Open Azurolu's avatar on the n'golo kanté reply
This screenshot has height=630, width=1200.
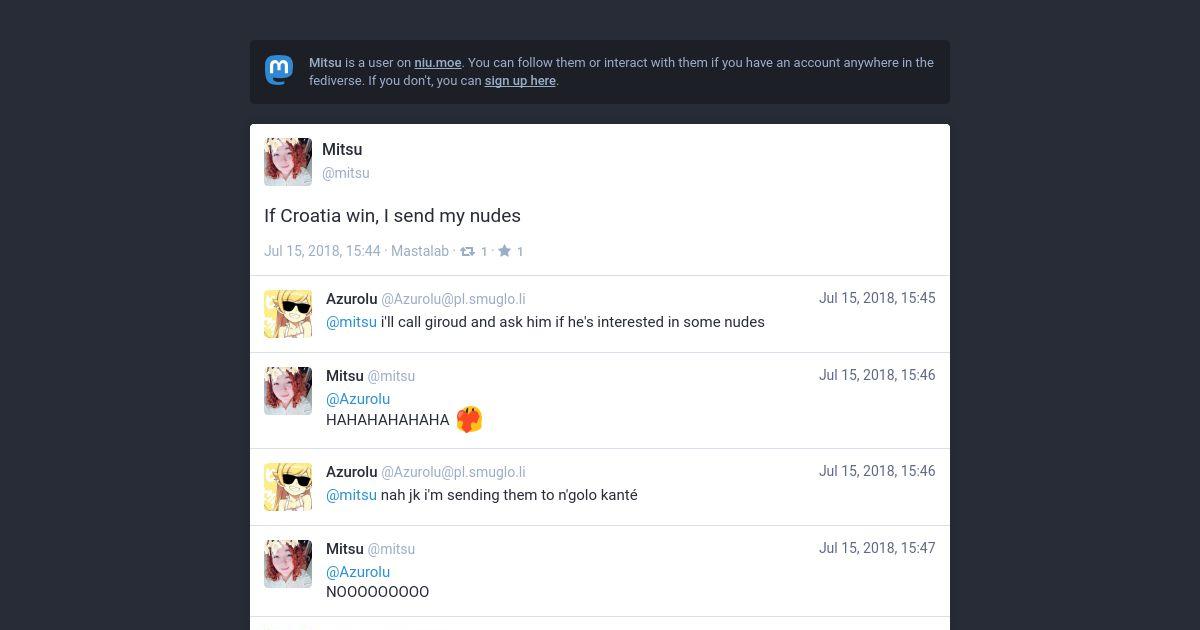pos(288,487)
